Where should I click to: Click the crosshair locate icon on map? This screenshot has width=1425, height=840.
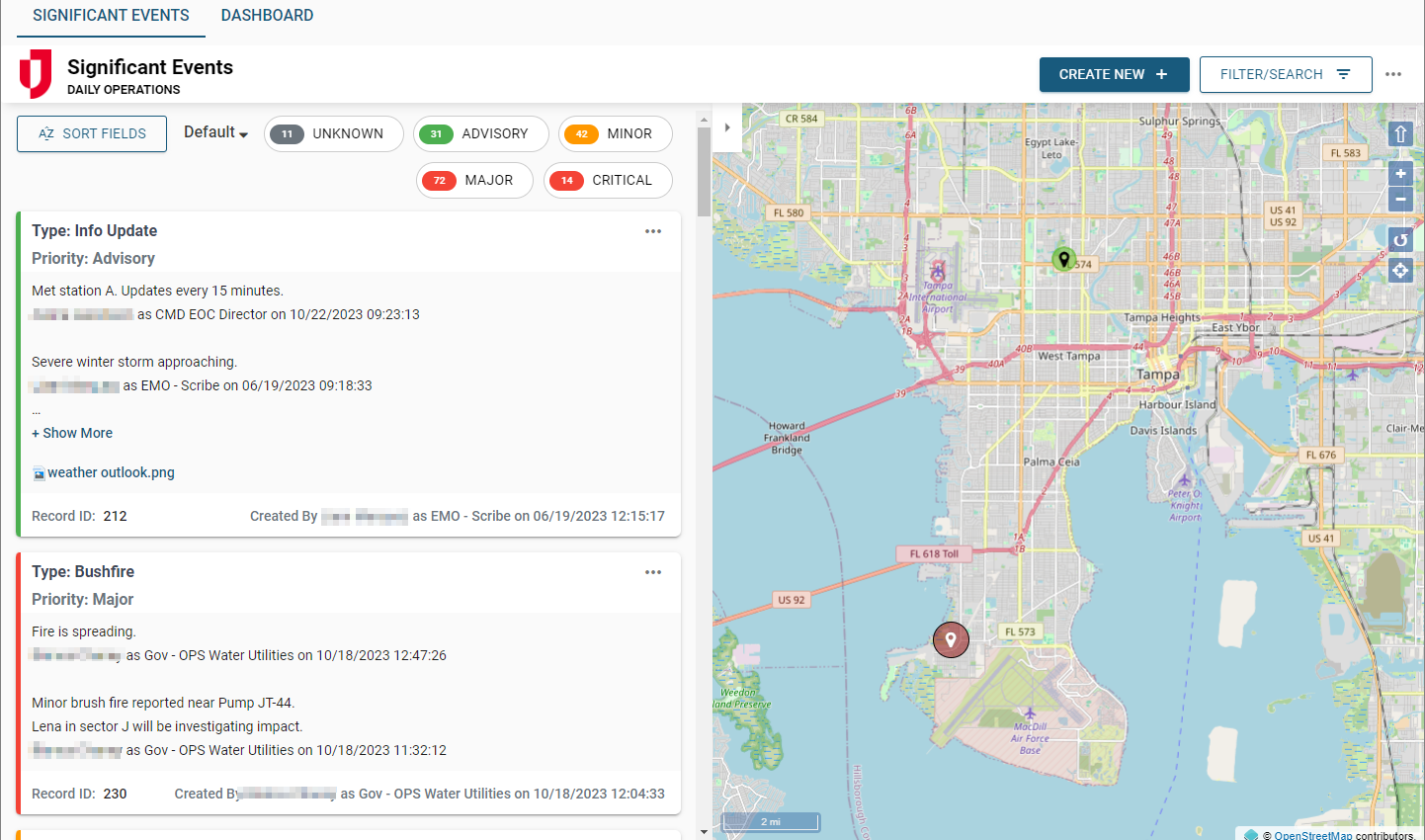(x=1400, y=270)
